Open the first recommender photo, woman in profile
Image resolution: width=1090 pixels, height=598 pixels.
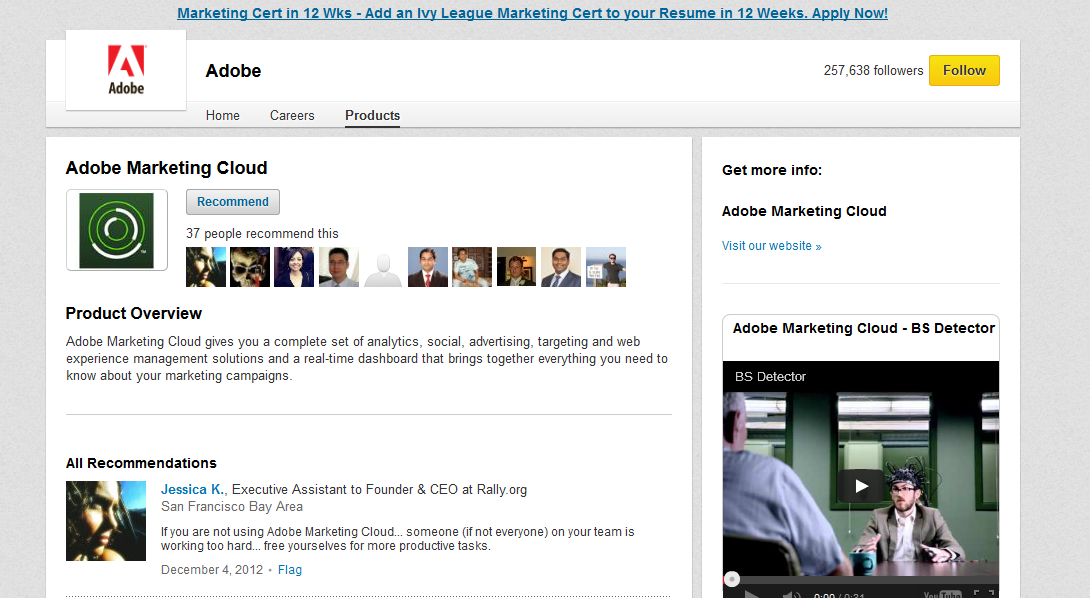pos(206,267)
